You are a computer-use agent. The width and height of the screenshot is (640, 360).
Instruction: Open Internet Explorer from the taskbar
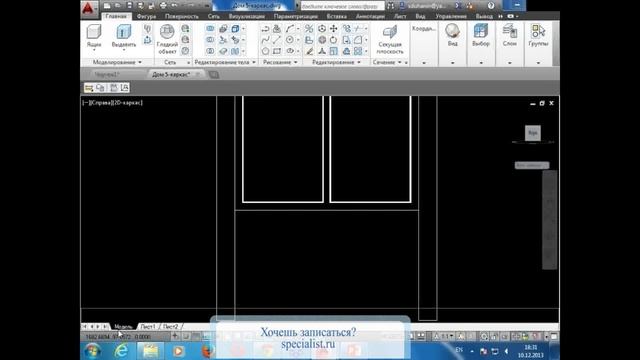(121, 351)
